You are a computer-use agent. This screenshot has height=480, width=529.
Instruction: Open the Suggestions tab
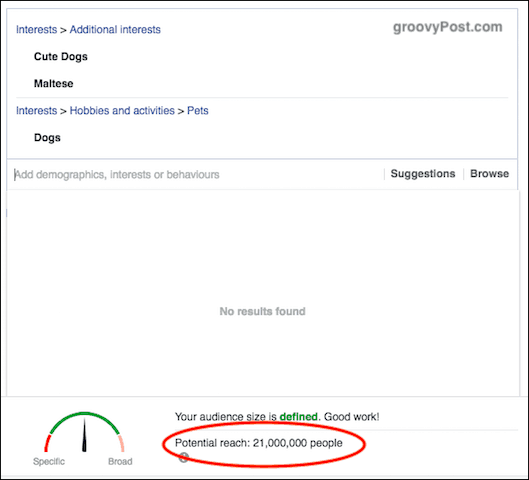coord(423,173)
